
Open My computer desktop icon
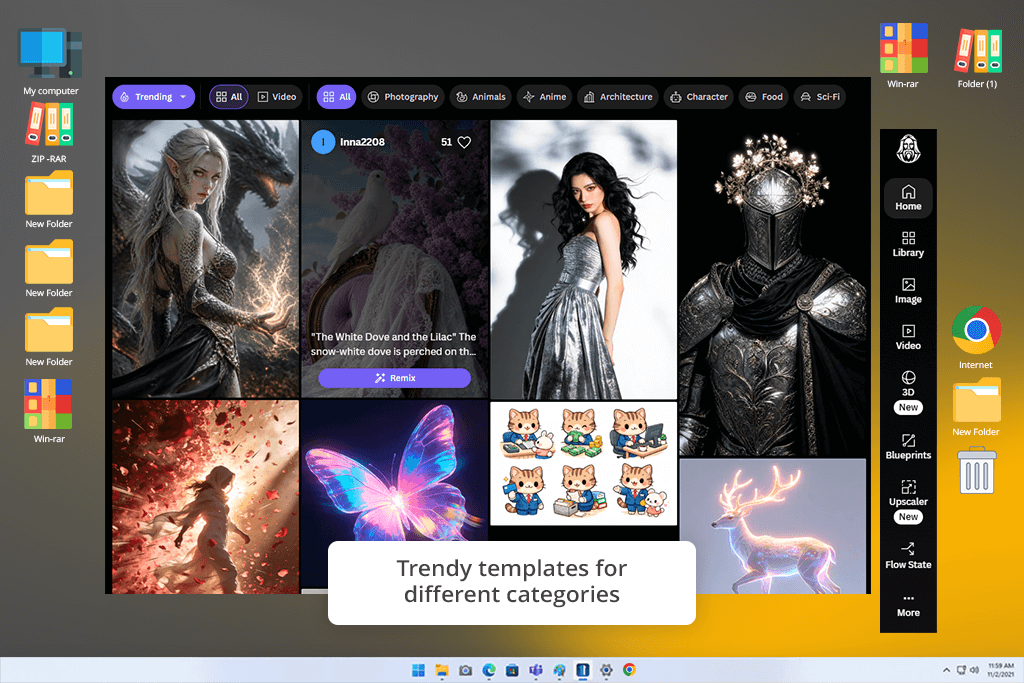pos(50,62)
